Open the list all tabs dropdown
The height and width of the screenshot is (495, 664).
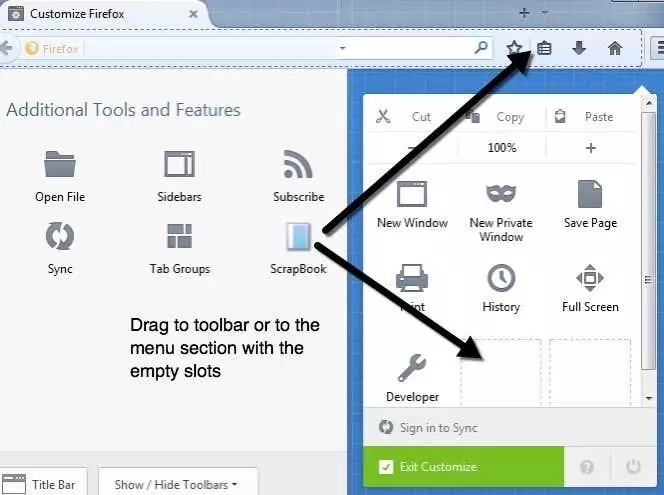coord(545,13)
